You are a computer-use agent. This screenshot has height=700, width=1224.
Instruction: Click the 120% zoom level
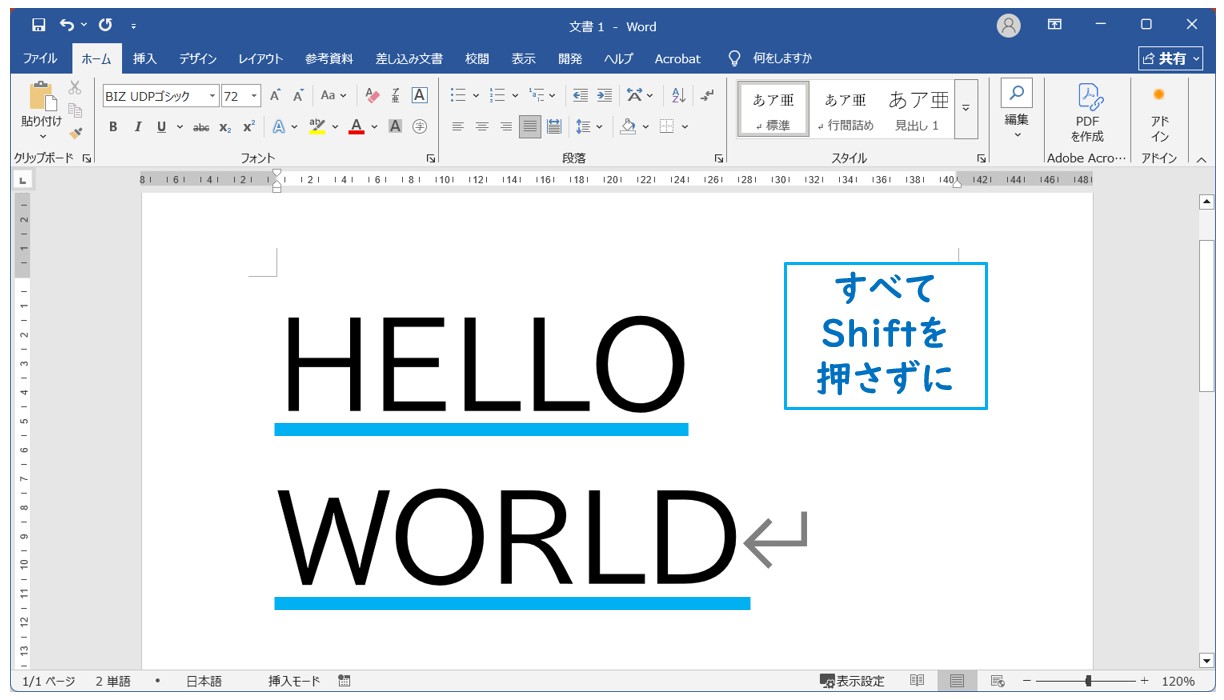pos(1177,681)
